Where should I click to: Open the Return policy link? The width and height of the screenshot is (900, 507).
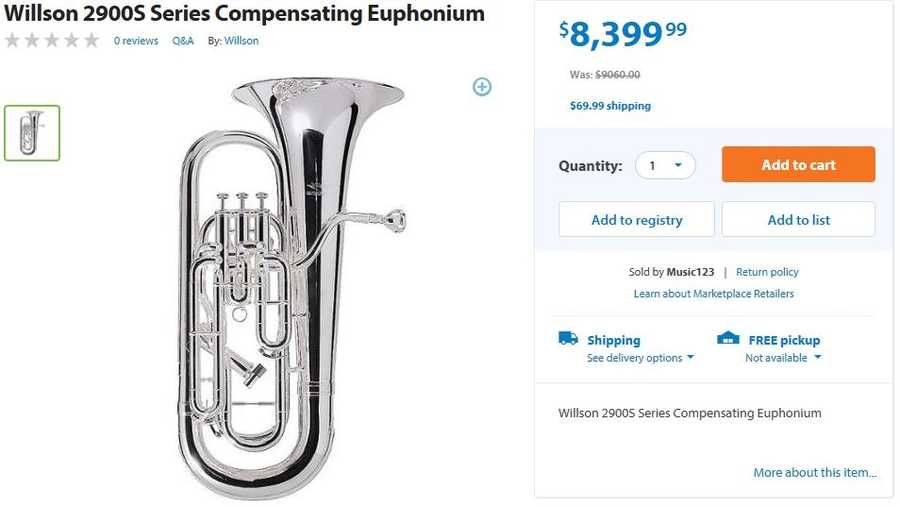[767, 272]
